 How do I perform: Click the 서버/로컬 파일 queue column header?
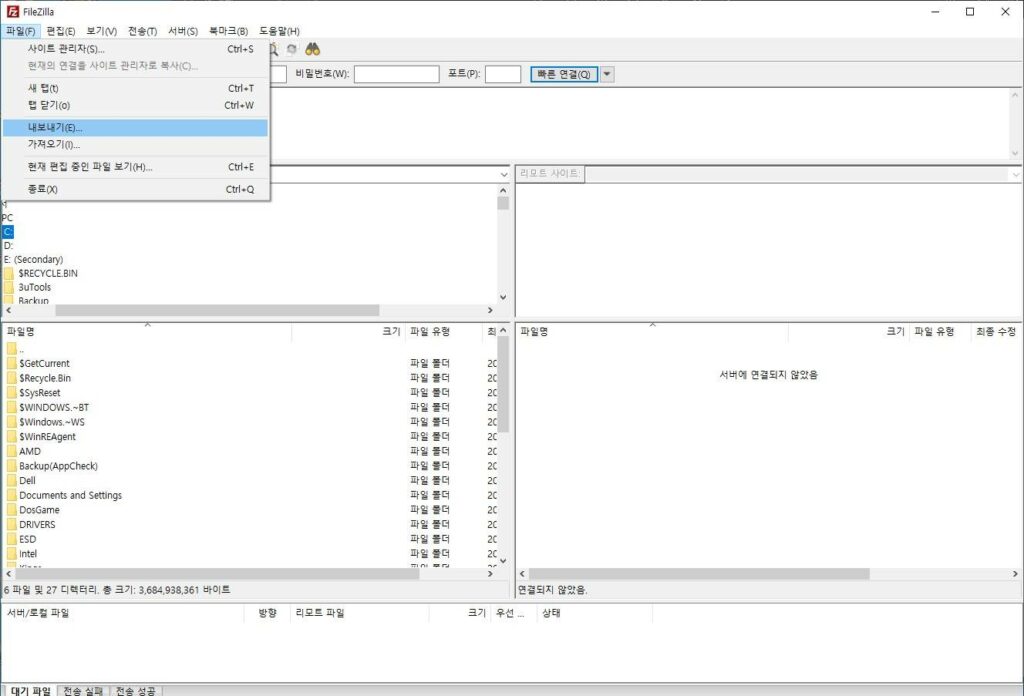pos(123,613)
